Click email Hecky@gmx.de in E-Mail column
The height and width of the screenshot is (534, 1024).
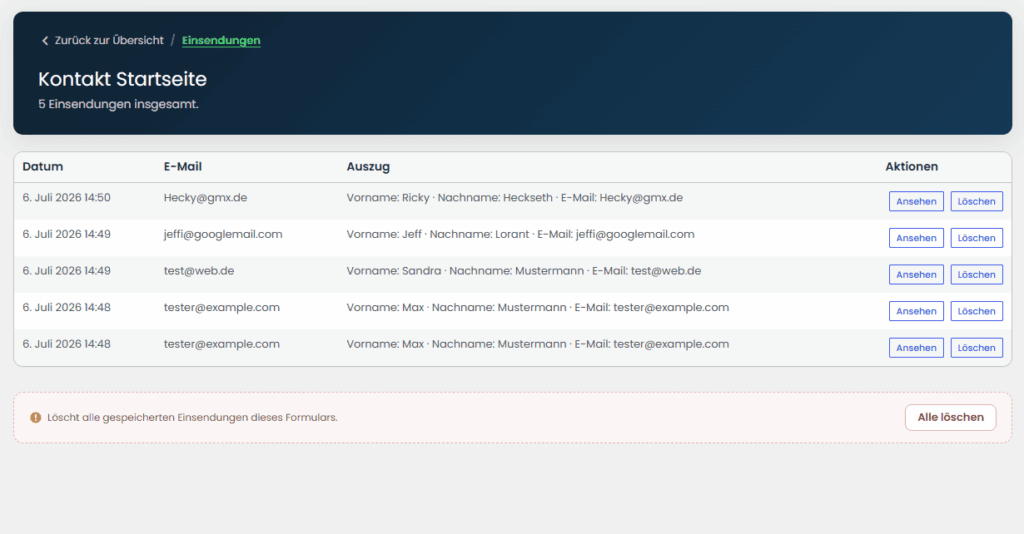tap(205, 198)
